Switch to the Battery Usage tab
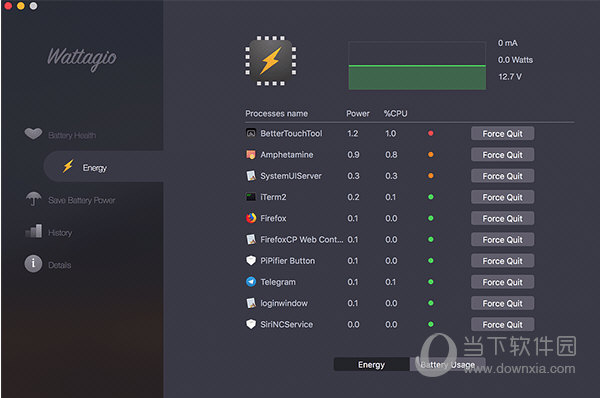Viewport: 600px width, 398px height. pyautogui.click(x=448, y=365)
